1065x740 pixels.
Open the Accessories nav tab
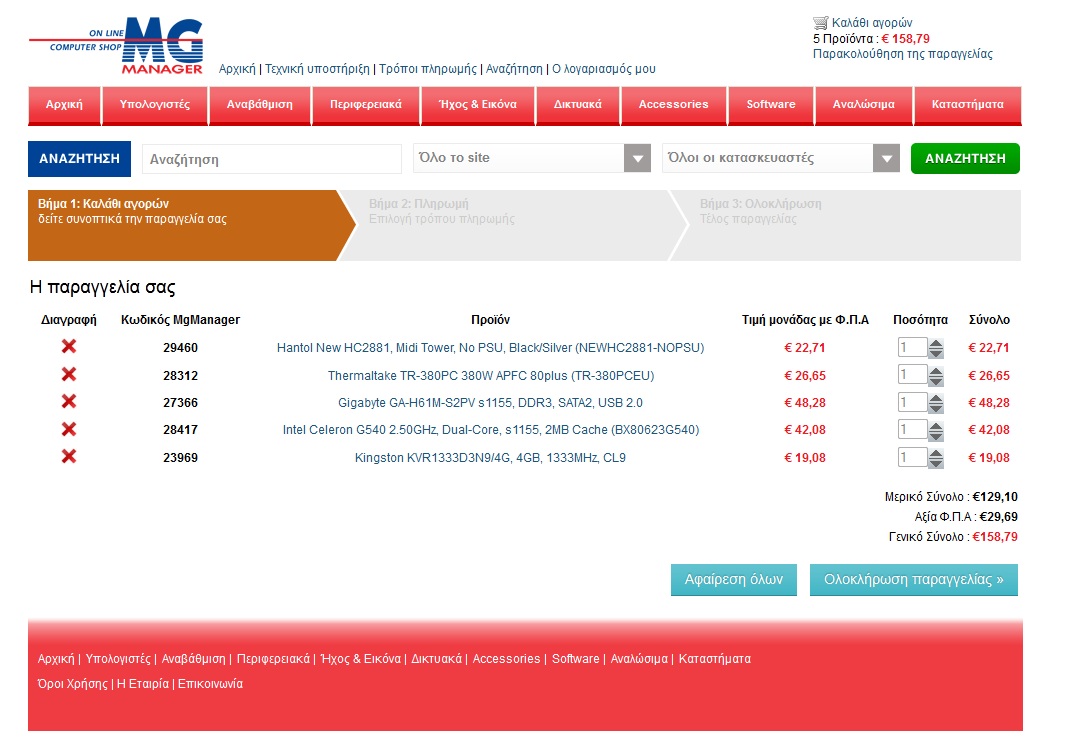[673, 105]
